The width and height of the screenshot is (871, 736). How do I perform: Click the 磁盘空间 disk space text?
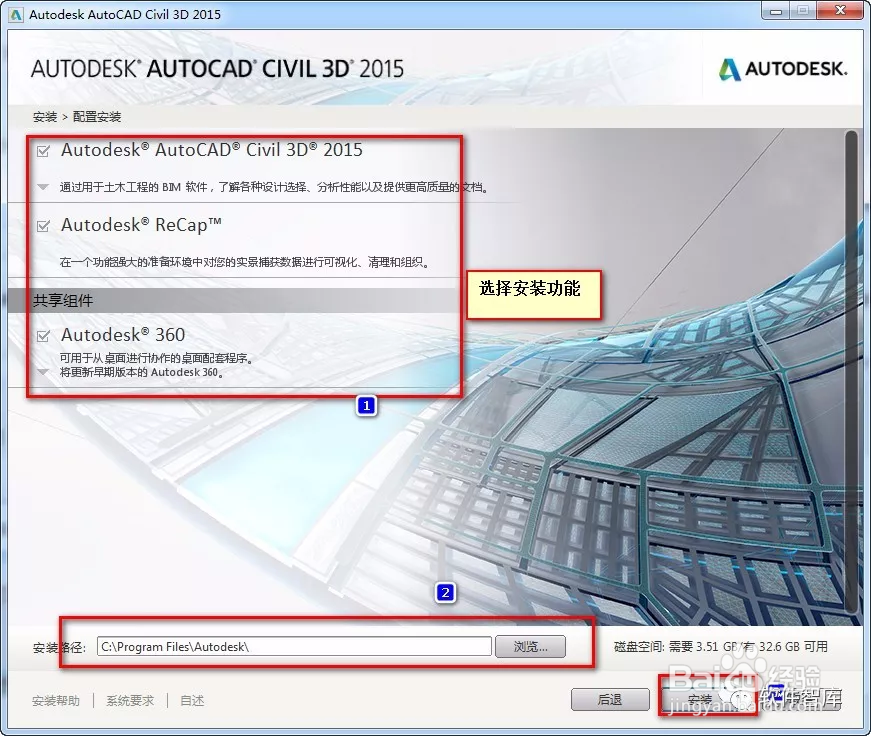pos(720,647)
